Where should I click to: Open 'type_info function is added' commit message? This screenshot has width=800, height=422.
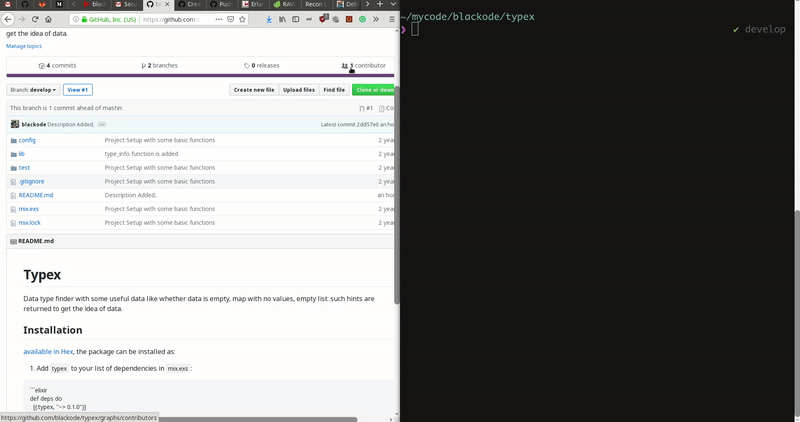tap(141, 154)
